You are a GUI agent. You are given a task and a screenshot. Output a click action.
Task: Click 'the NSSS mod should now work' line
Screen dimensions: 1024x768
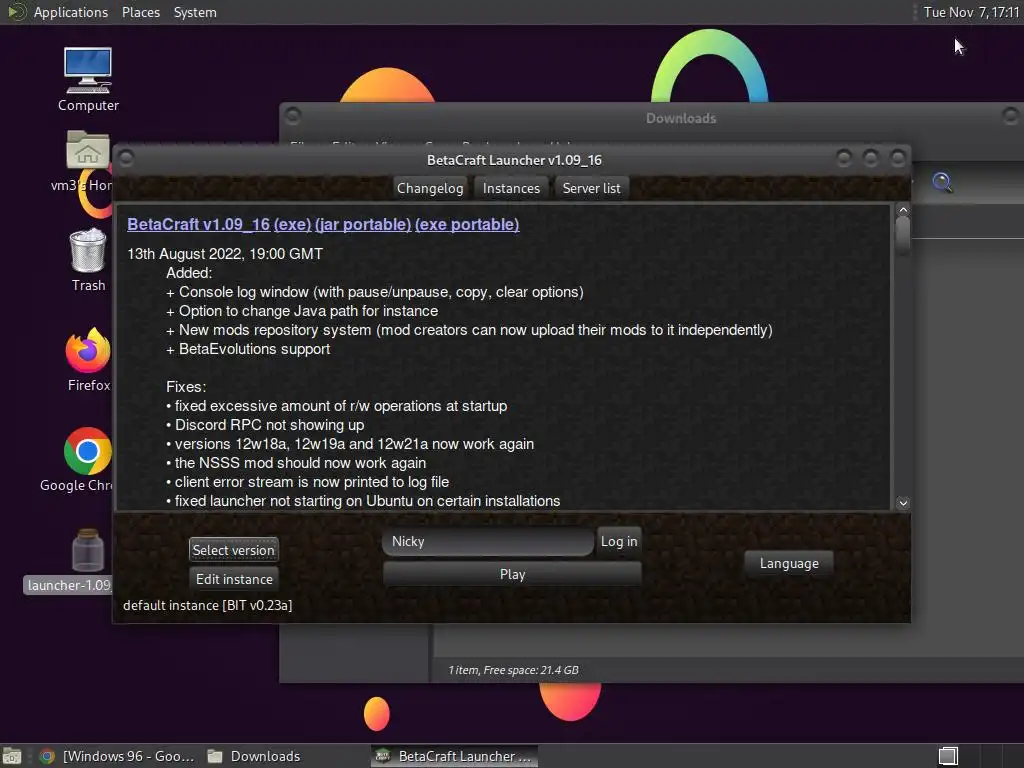(x=296, y=463)
